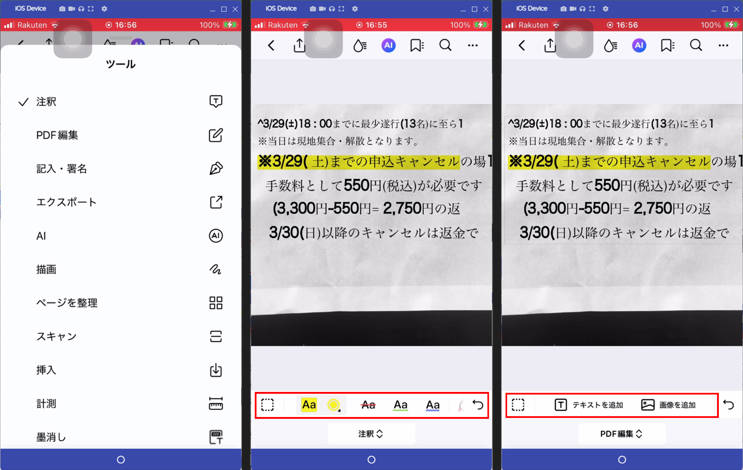Viewport: 743px width, 470px height.
Task: Tap the AssistiveTouch button in the middle window
Action: point(323,40)
